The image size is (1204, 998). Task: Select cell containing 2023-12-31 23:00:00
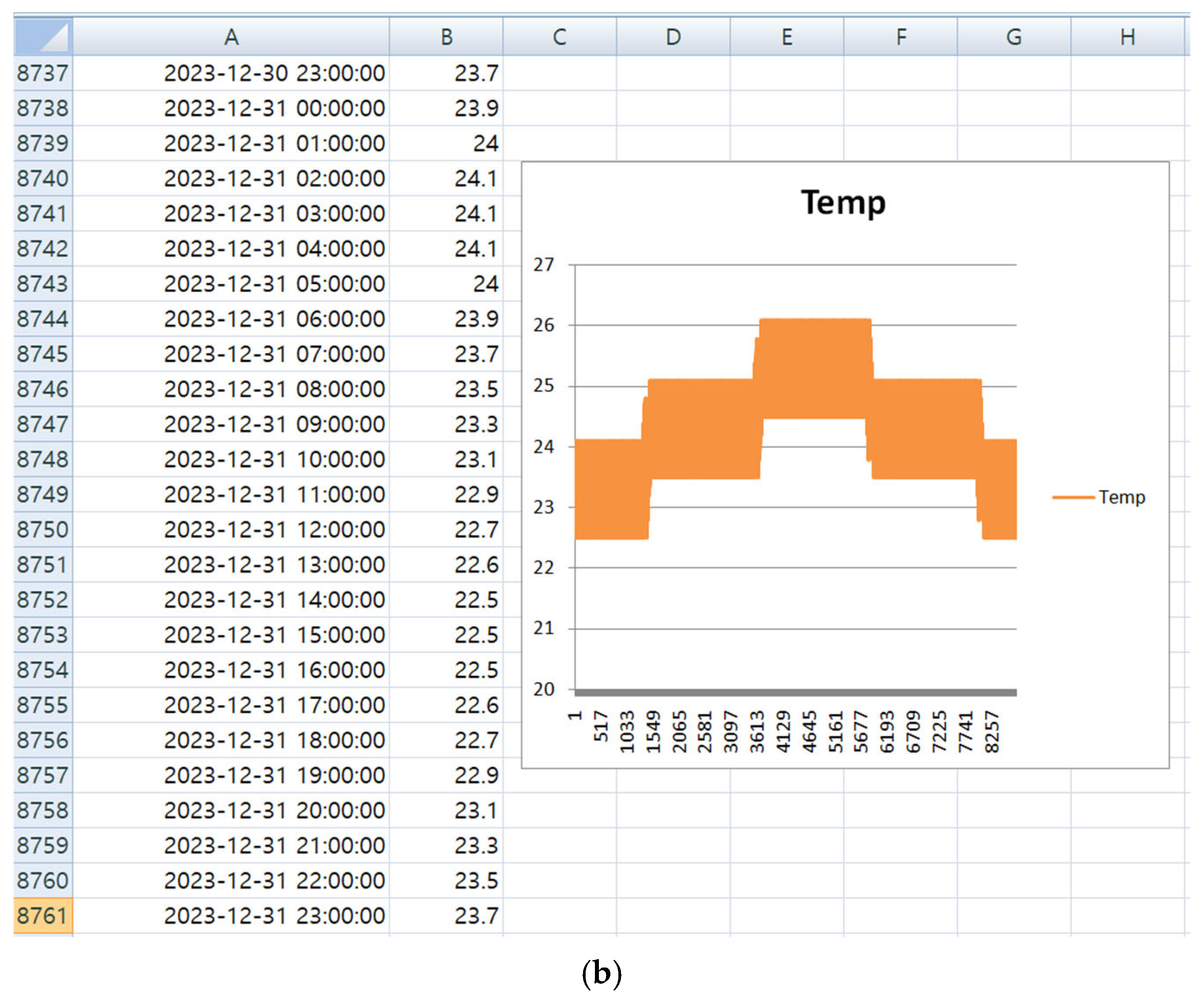(x=274, y=915)
